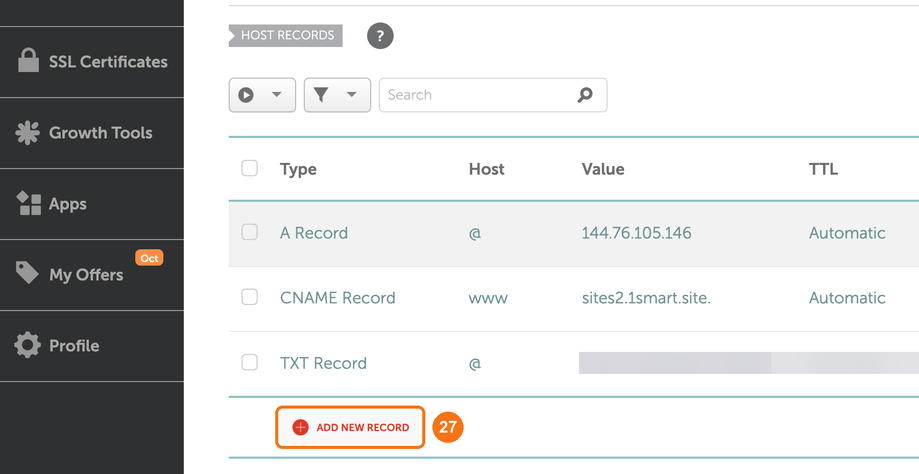Click the ADD NEW RECORD button

pyautogui.click(x=350, y=427)
